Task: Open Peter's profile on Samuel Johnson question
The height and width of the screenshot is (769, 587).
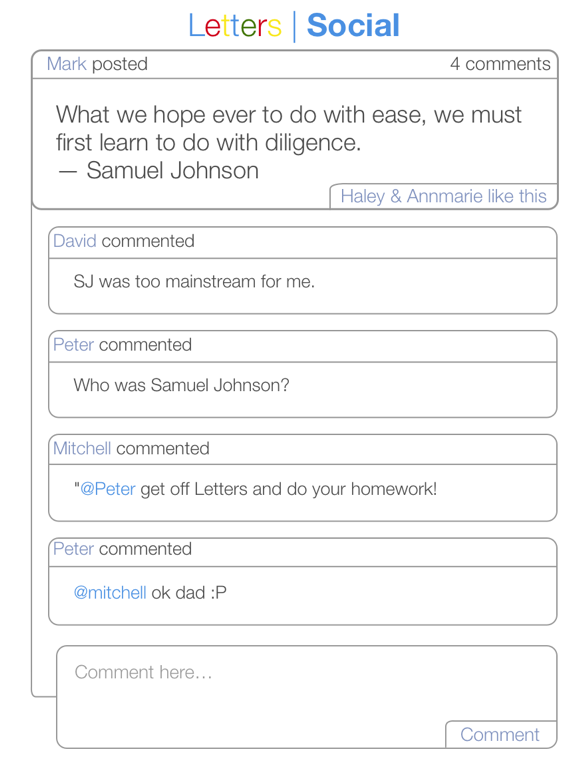Action: pos(73,345)
